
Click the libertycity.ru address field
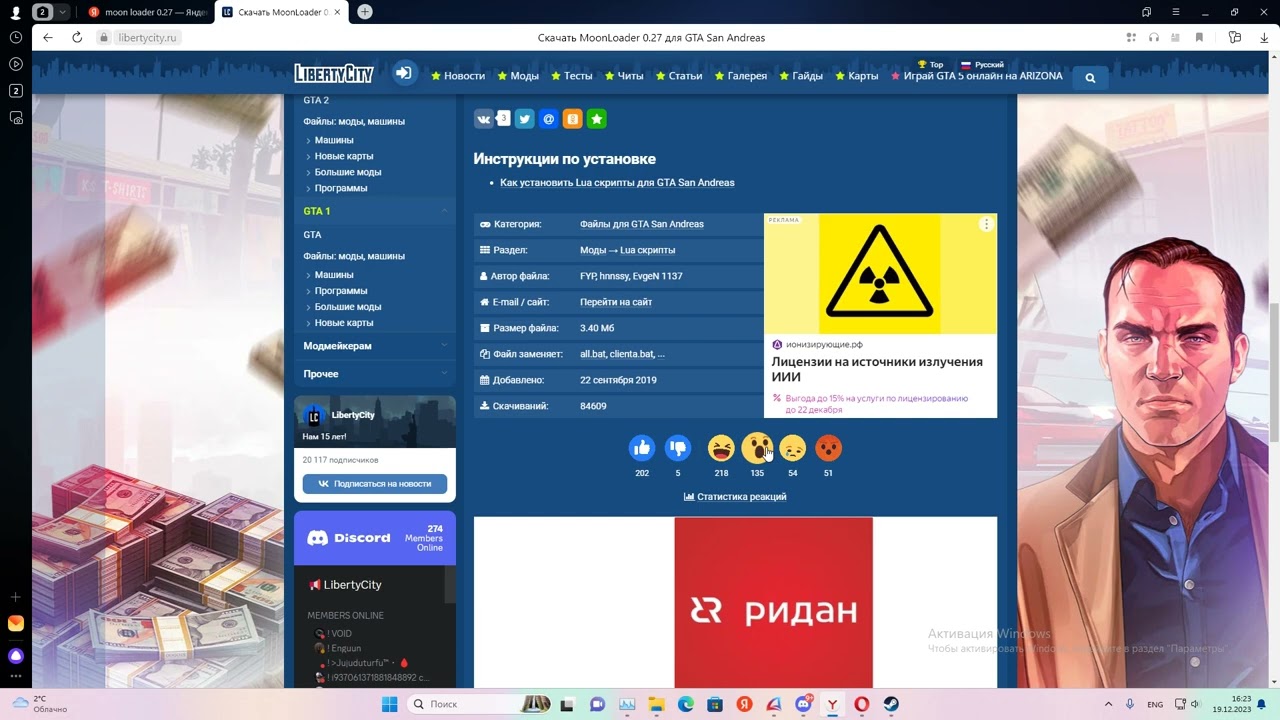tap(146, 37)
